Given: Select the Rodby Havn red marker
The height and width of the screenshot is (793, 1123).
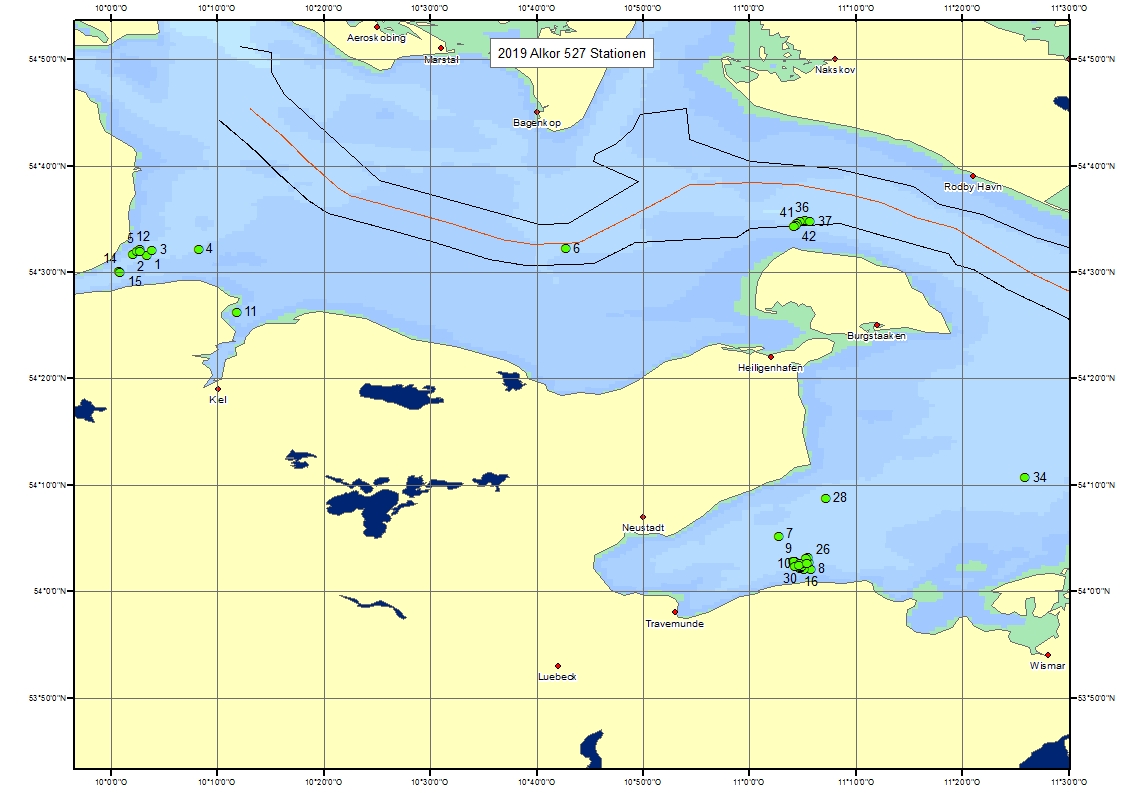Looking at the screenshot, I should 972,176.
